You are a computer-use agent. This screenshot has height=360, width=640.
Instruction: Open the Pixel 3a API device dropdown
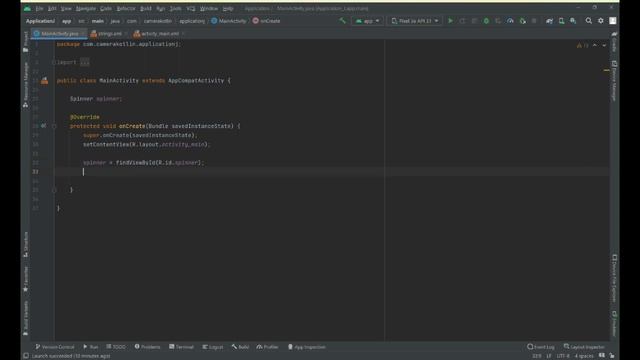(x=415, y=21)
